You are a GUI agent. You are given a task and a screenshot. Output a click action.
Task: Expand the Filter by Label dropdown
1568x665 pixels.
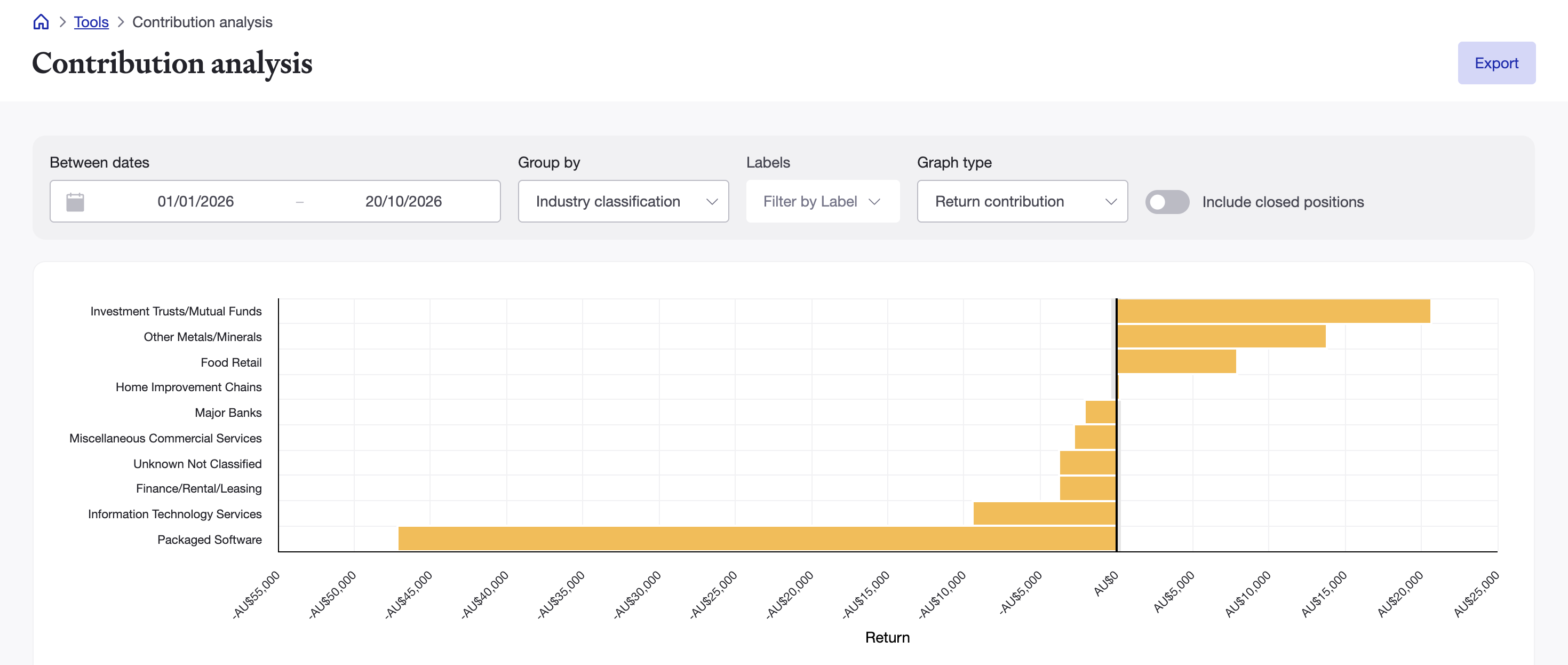pyautogui.click(x=822, y=201)
